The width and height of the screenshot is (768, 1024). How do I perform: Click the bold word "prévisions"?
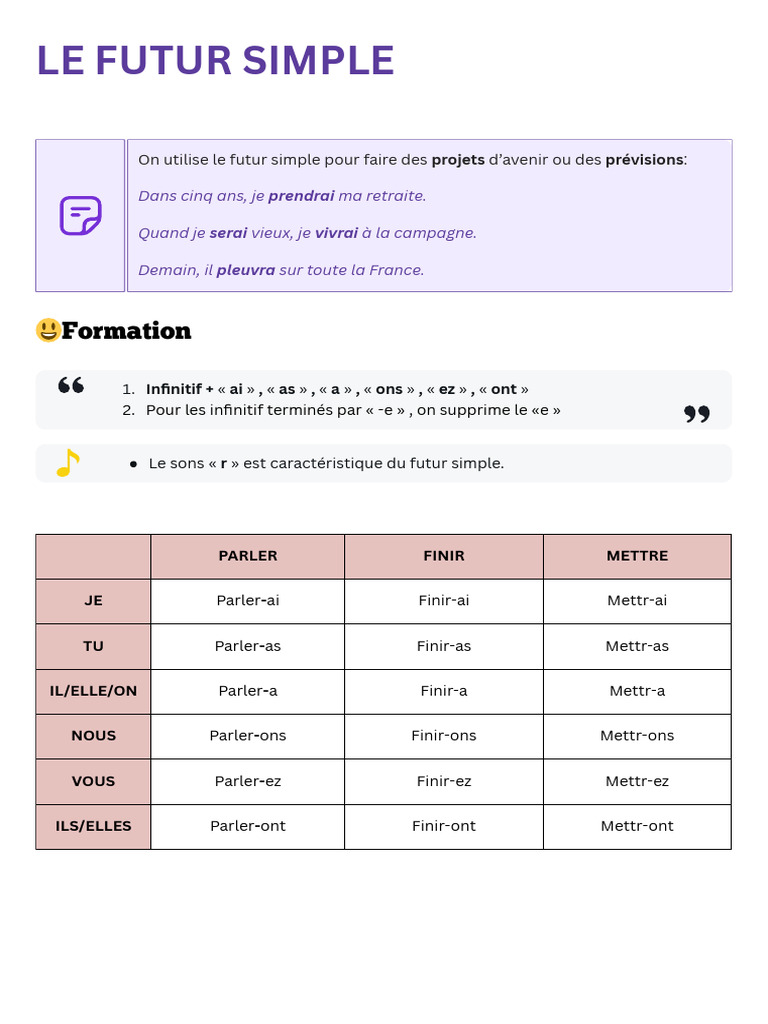coord(644,160)
